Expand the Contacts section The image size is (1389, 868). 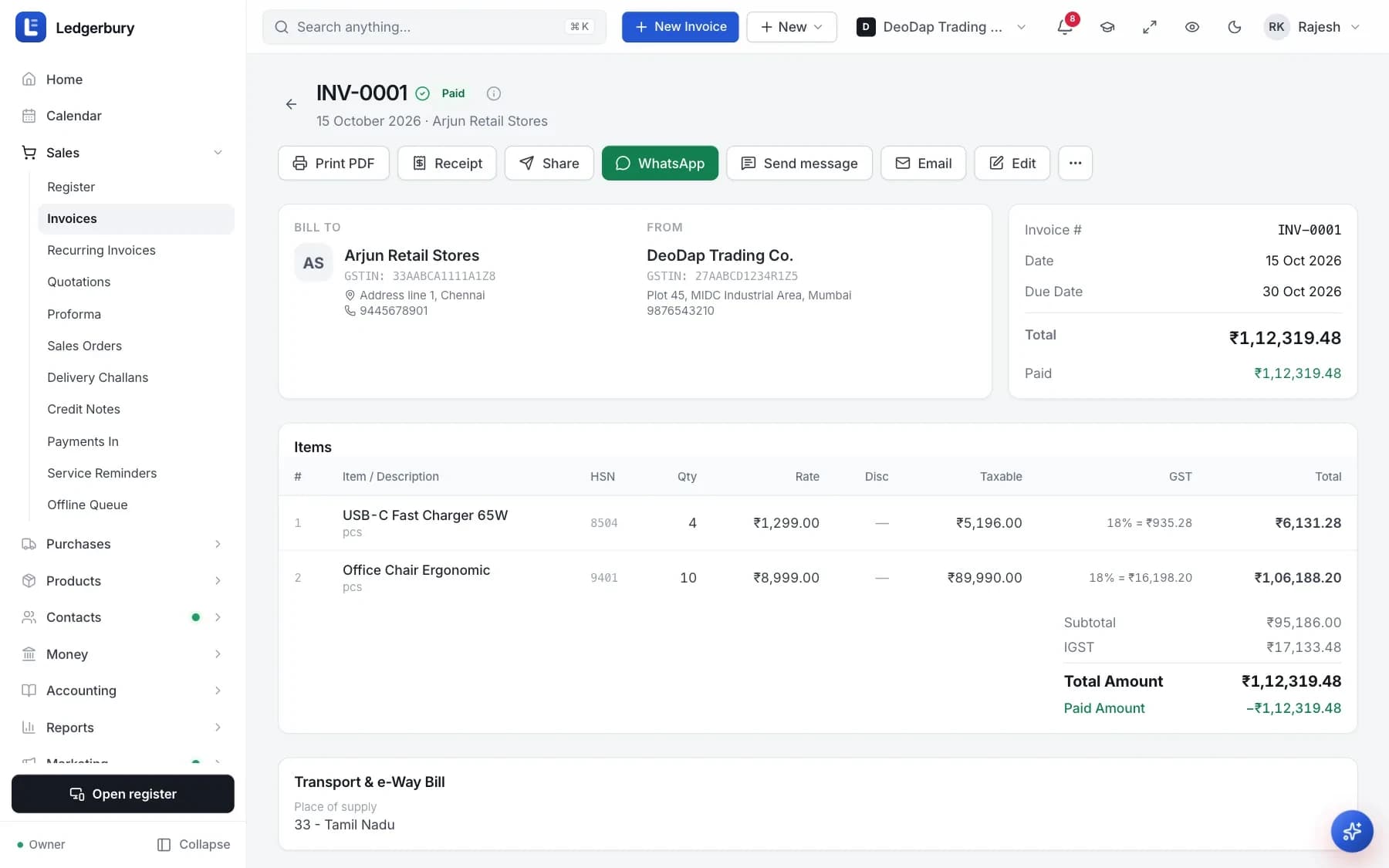tap(123, 617)
